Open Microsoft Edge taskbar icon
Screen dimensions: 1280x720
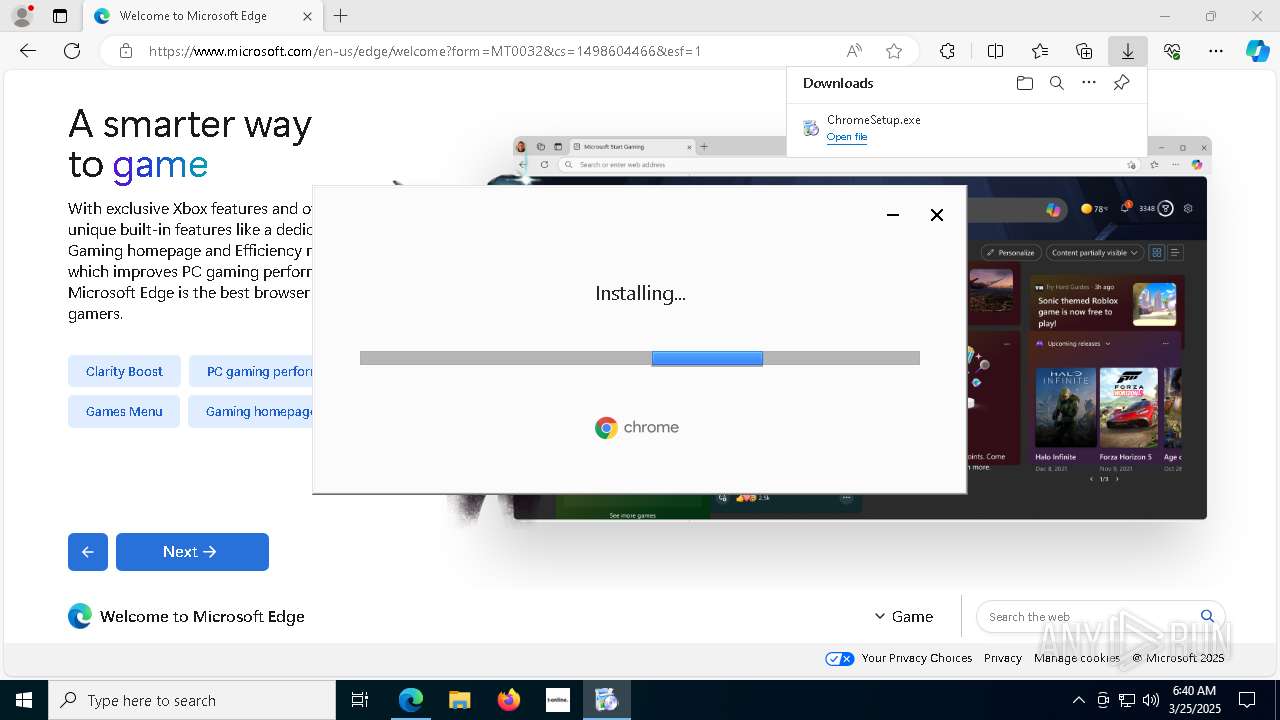[x=411, y=700]
